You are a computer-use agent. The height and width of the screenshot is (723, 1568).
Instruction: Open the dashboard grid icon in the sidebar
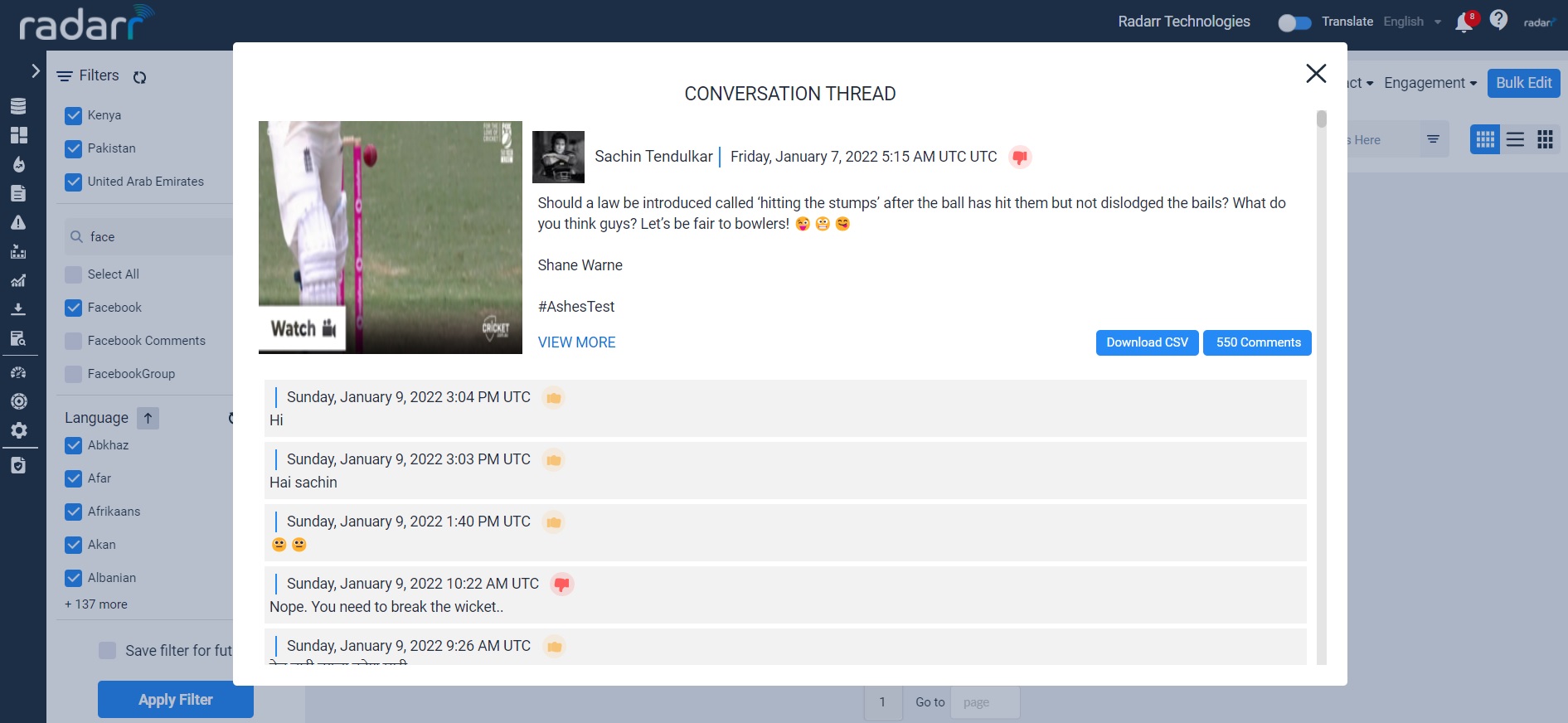click(x=18, y=135)
